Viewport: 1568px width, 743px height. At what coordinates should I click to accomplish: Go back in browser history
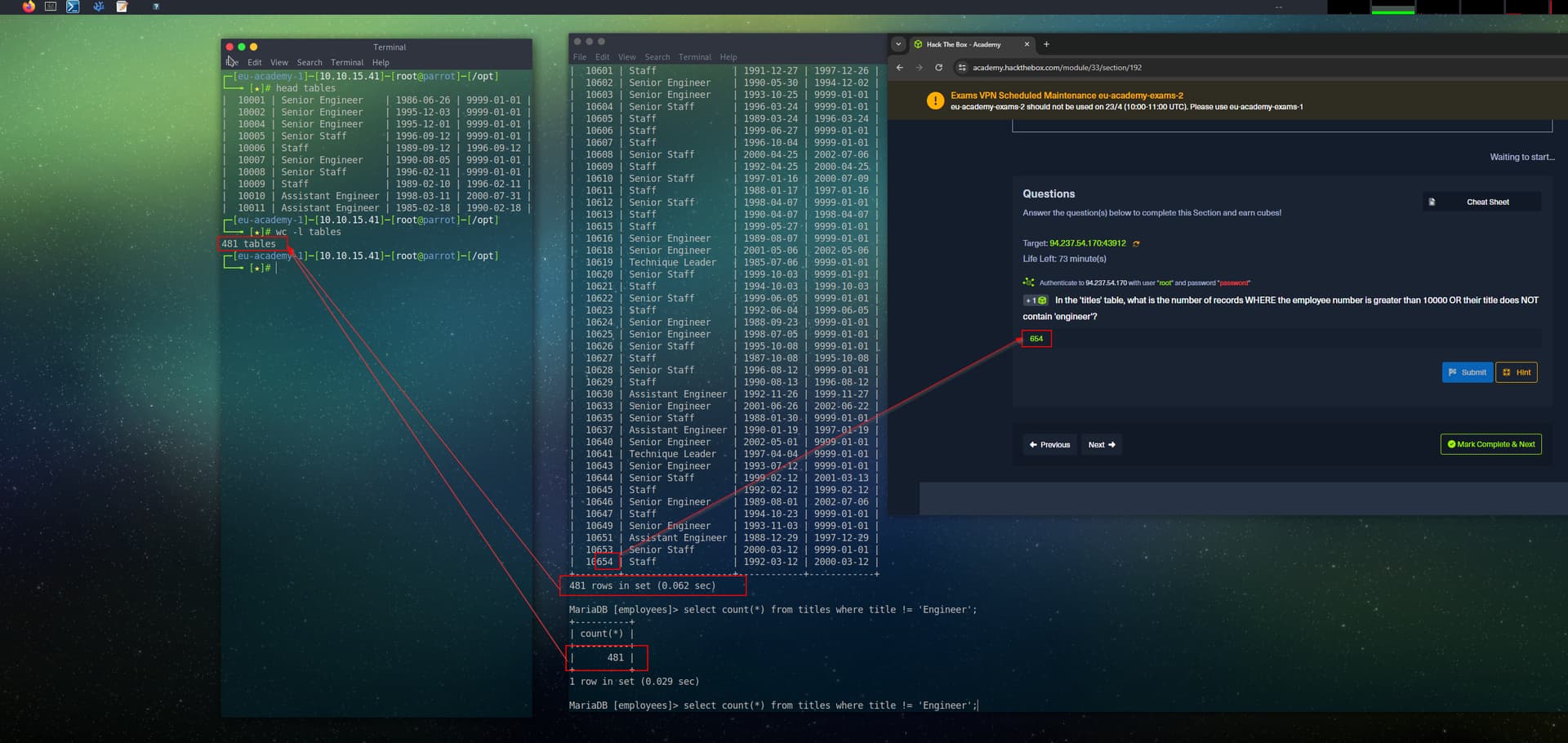[x=900, y=68]
